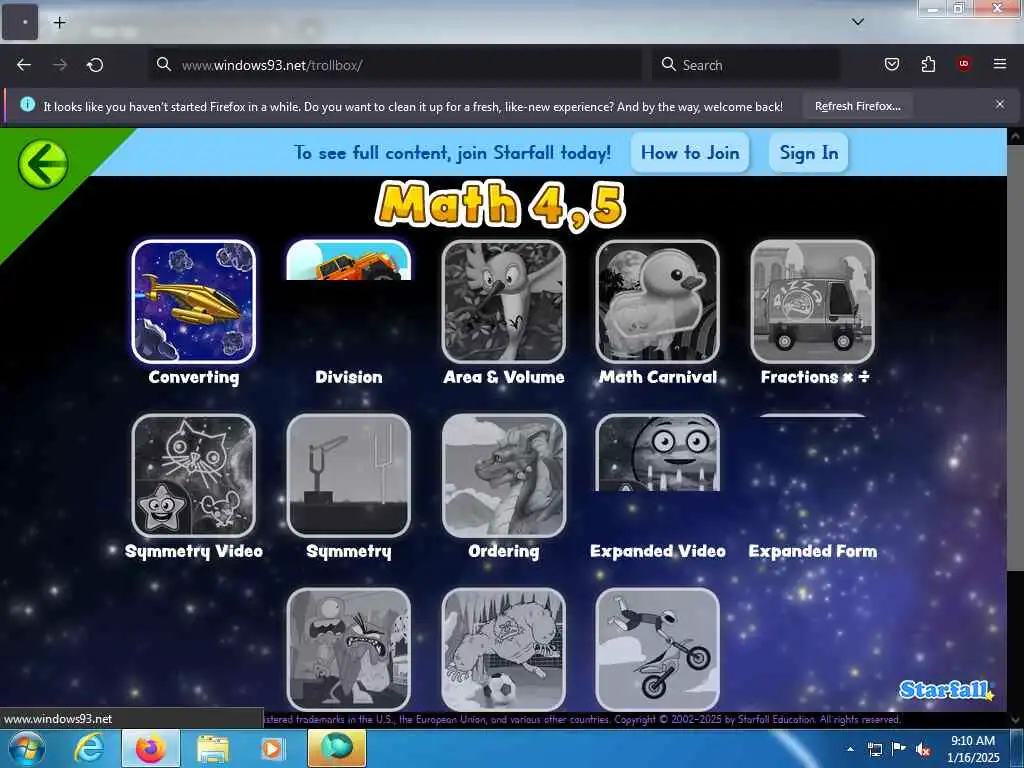
Task: Expand the list all tabs chevron
Action: (x=857, y=22)
